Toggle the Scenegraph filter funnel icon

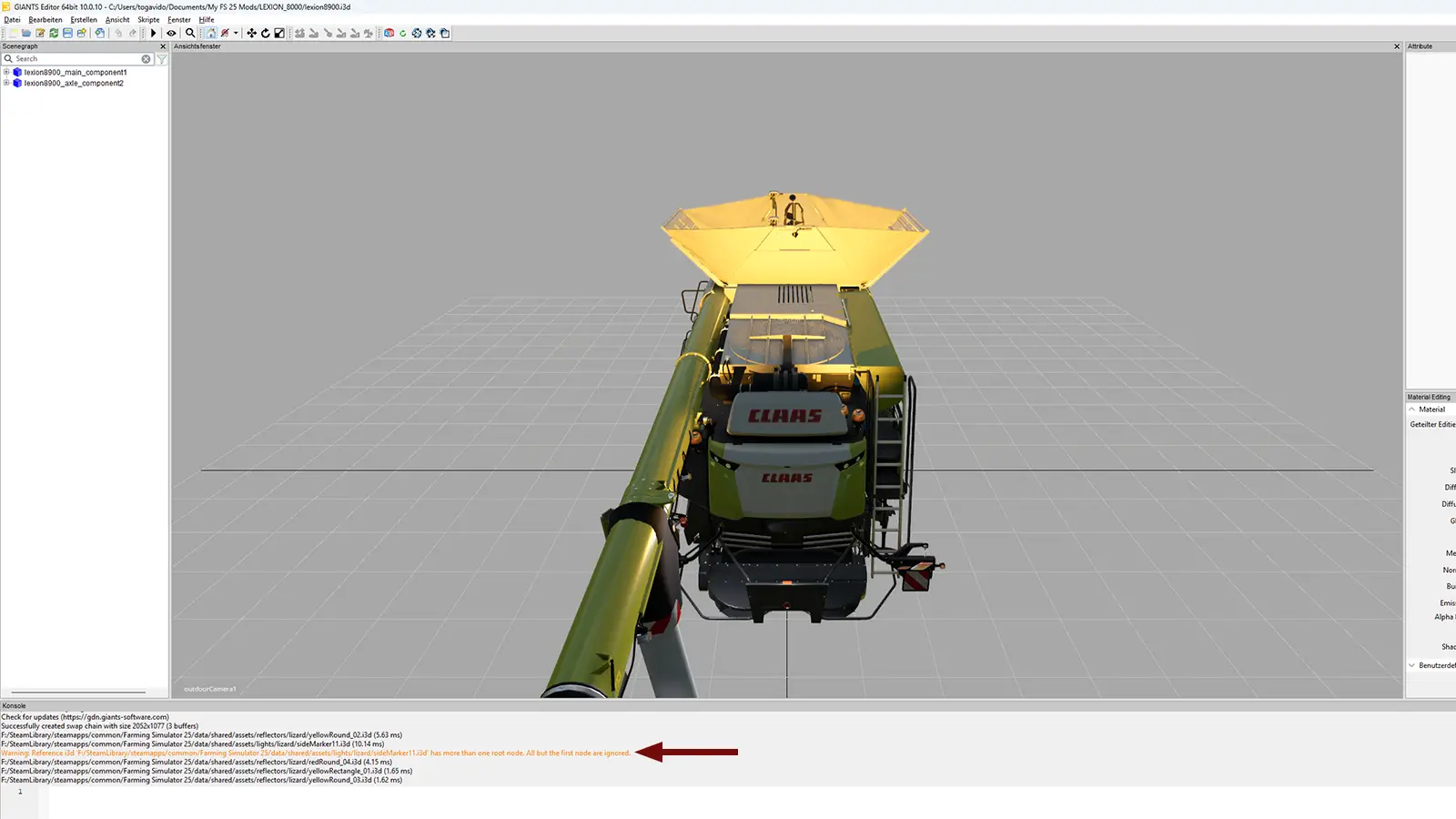[162, 59]
